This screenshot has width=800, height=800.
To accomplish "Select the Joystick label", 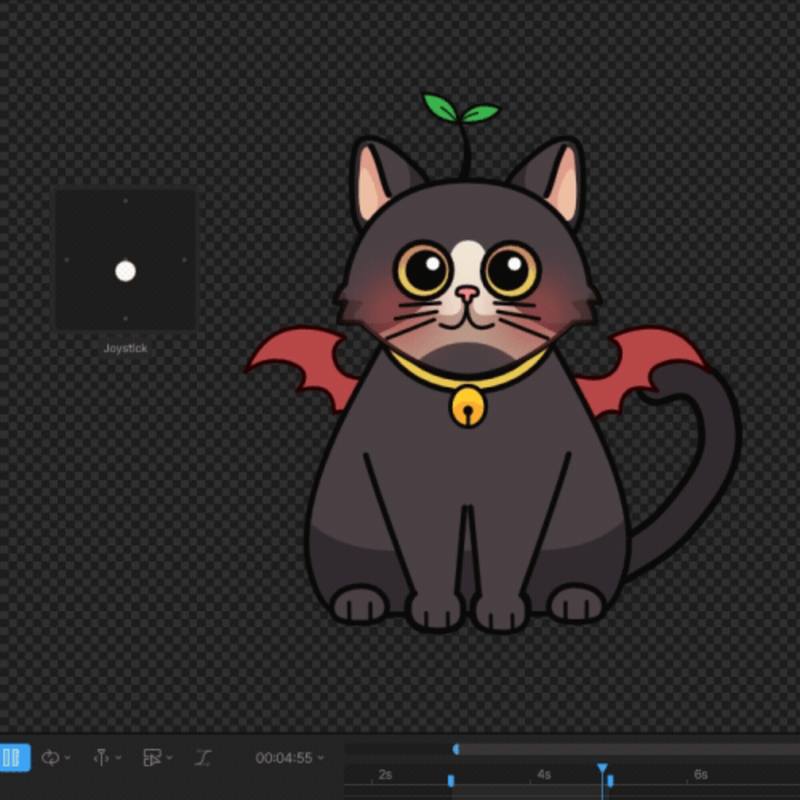I will pyautogui.click(x=126, y=348).
